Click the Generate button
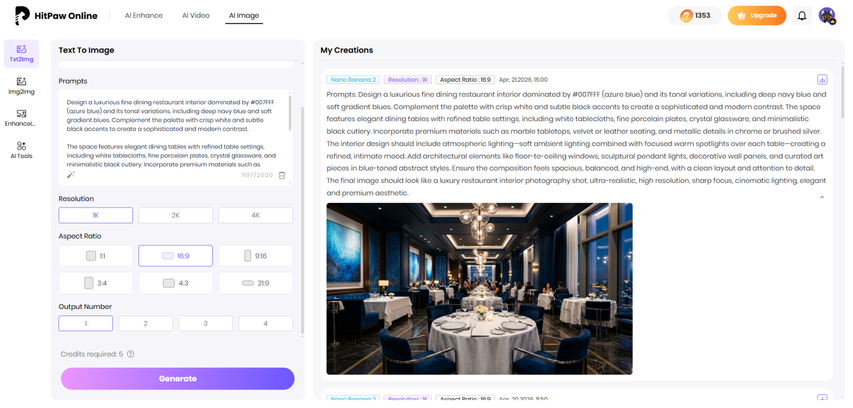Screen dimensions: 853x408 coord(177,379)
